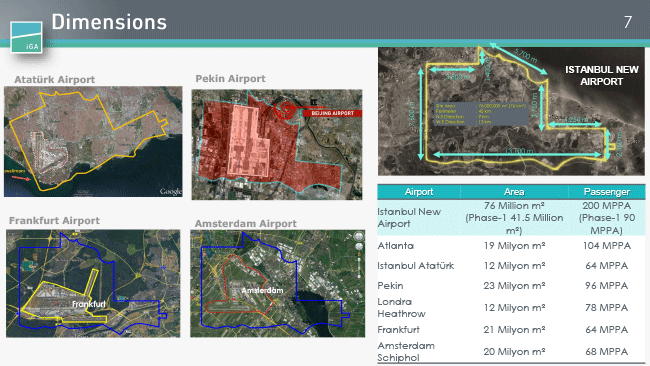Screen dimensions: 650x366
Task: Select the Frankfurt Airport map image
Action: tap(93, 284)
